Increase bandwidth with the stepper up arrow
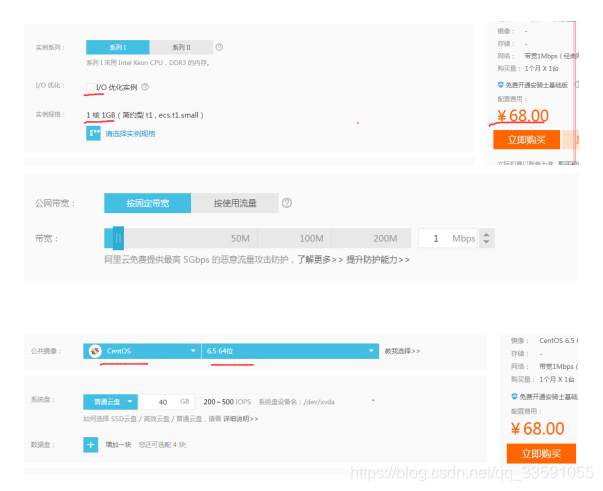603x491 pixels. [x=486, y=235]
